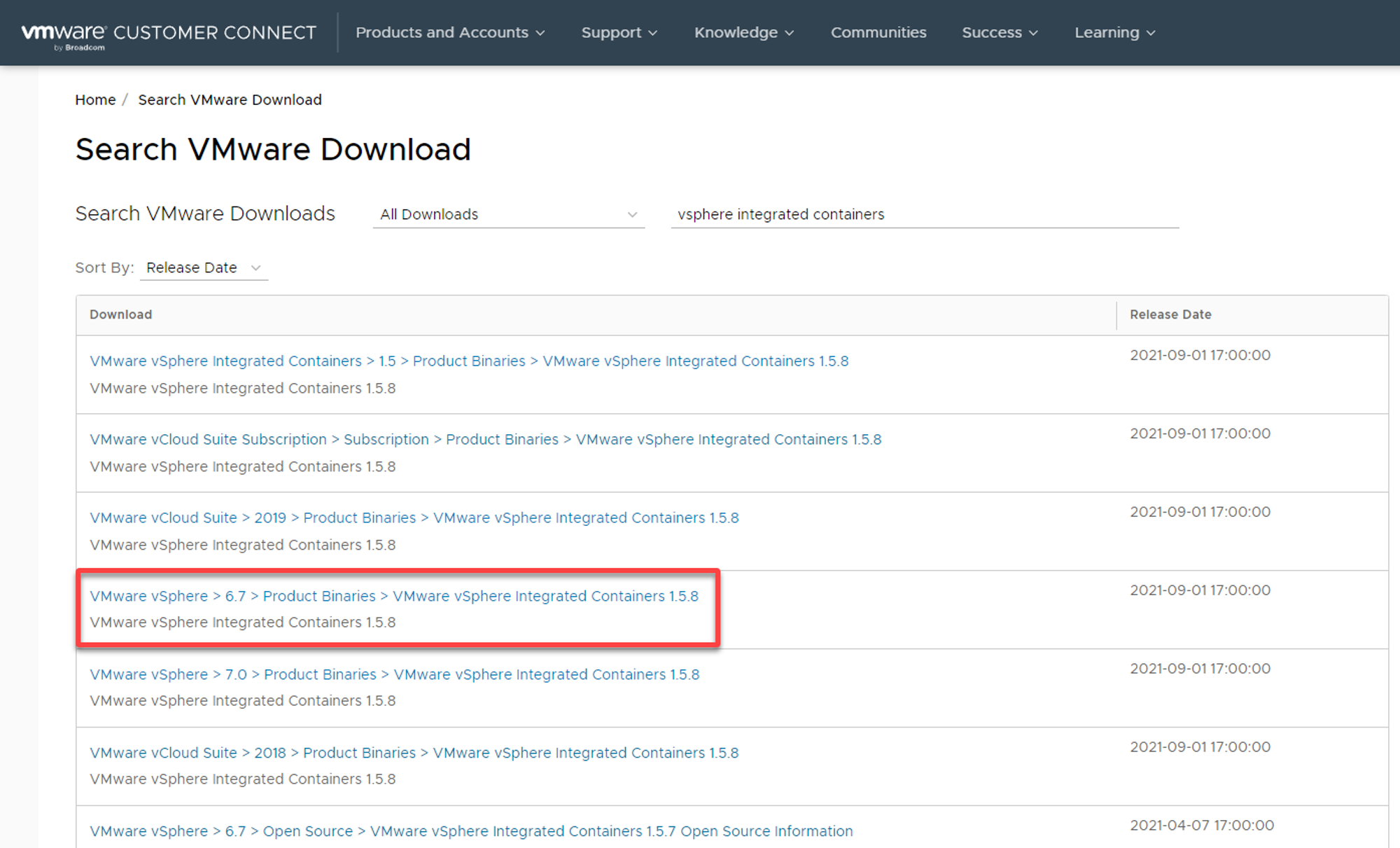This screenshot has height=848, width=1400.
Task: Open VMware vSphere 7.0 Integrated Containers download
Action: point(394,674)
